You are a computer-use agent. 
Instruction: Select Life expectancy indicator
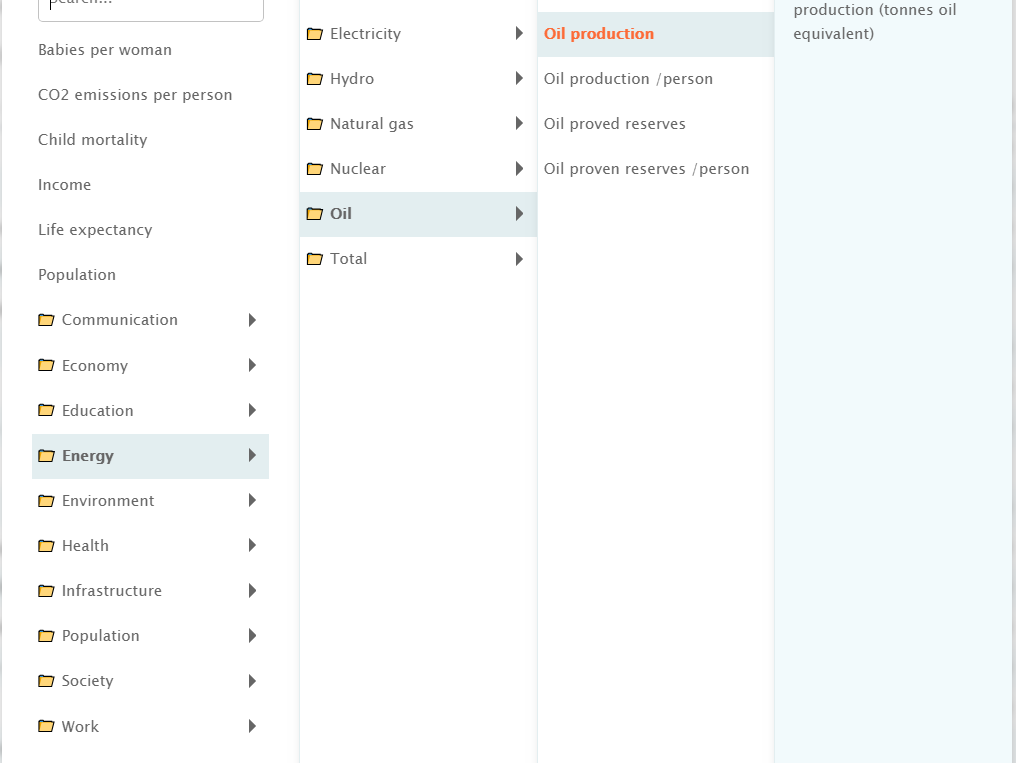pos(95,230)
